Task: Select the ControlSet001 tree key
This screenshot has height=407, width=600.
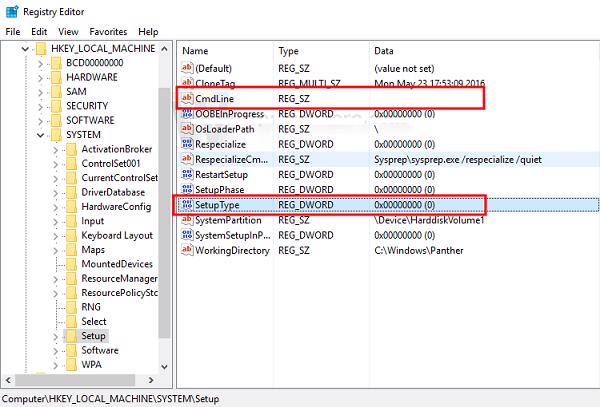Action: (111, 164)
